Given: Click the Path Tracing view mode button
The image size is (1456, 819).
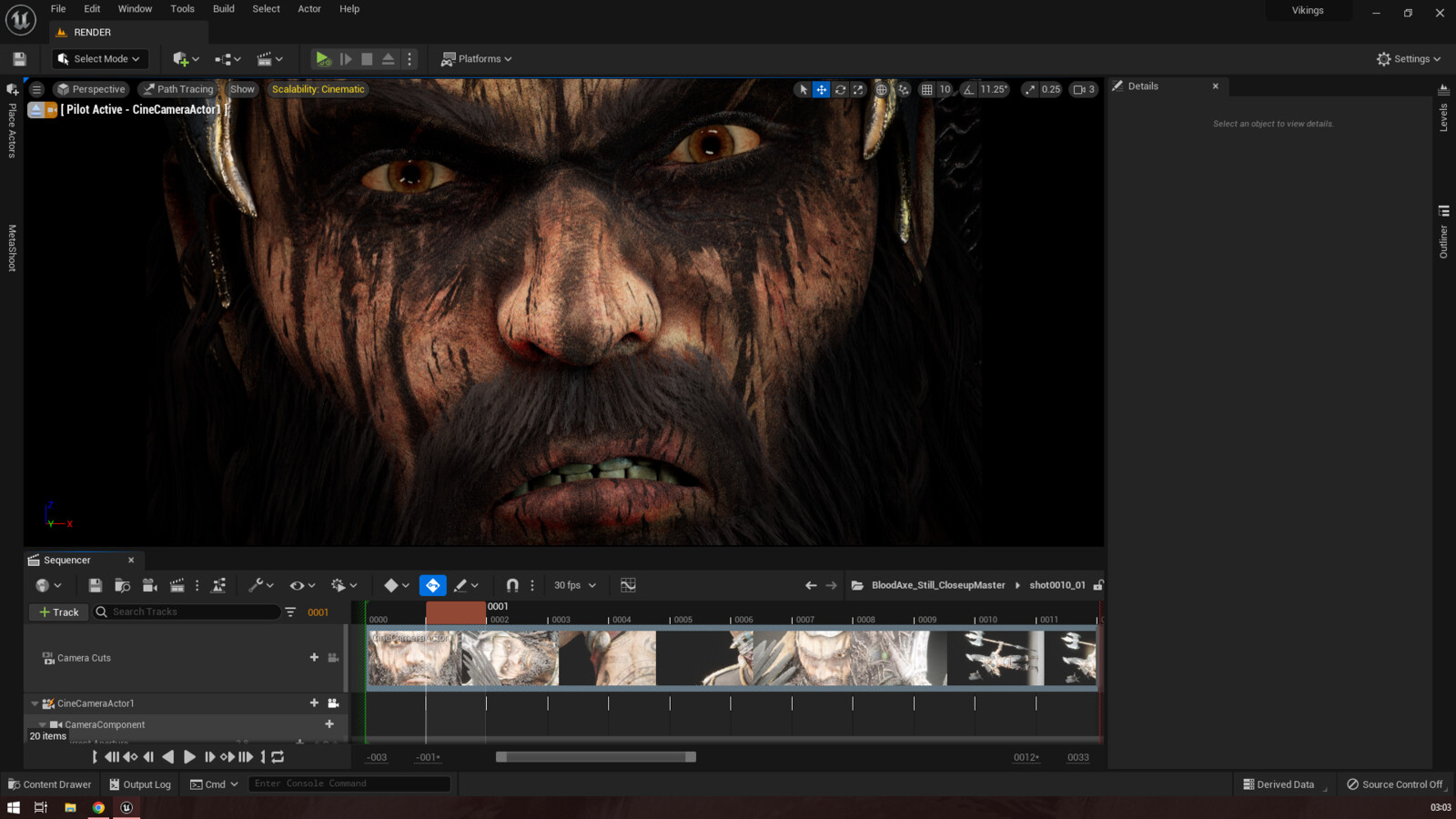Looking at the screenshot, I should (x=178, y=89).
